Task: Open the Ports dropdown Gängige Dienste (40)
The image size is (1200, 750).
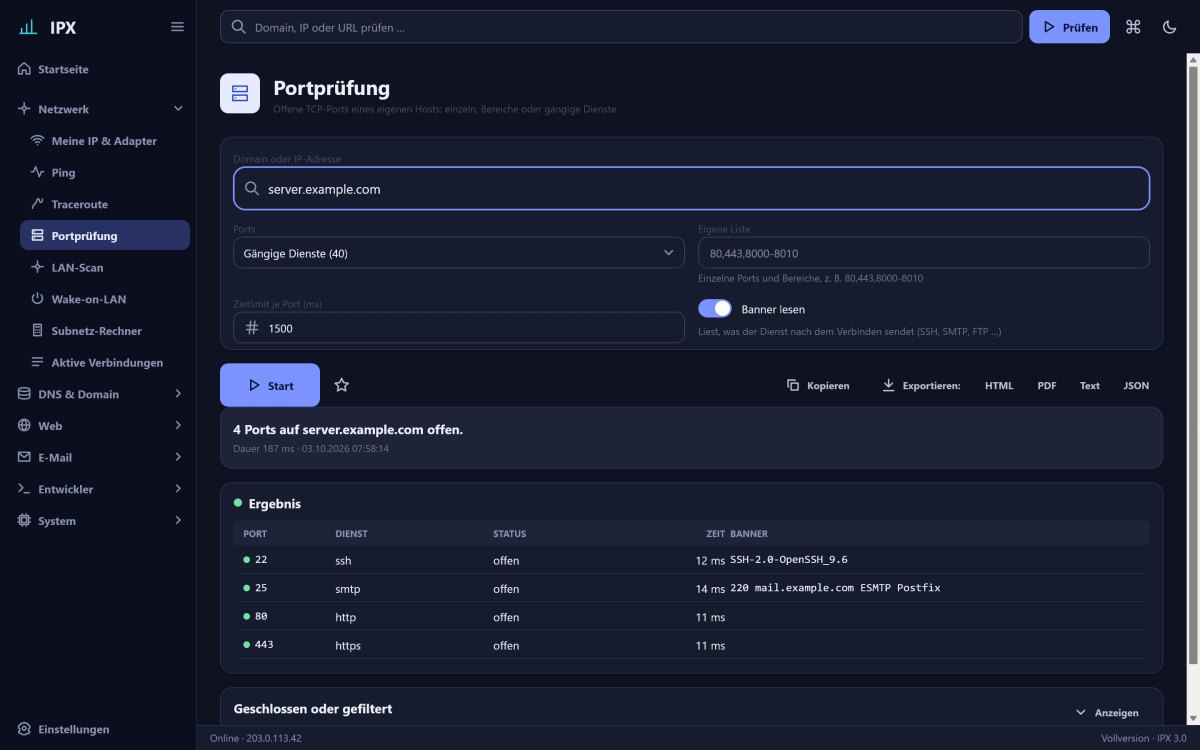Action: (459, 253)
